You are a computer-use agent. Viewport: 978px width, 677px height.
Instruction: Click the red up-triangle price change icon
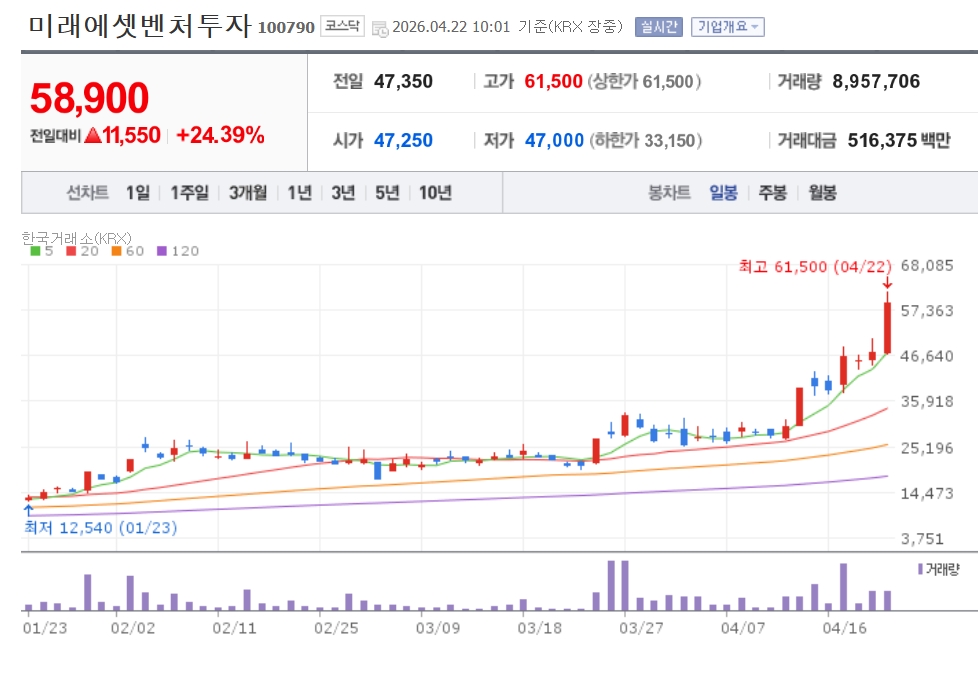(x=92, y=135)
